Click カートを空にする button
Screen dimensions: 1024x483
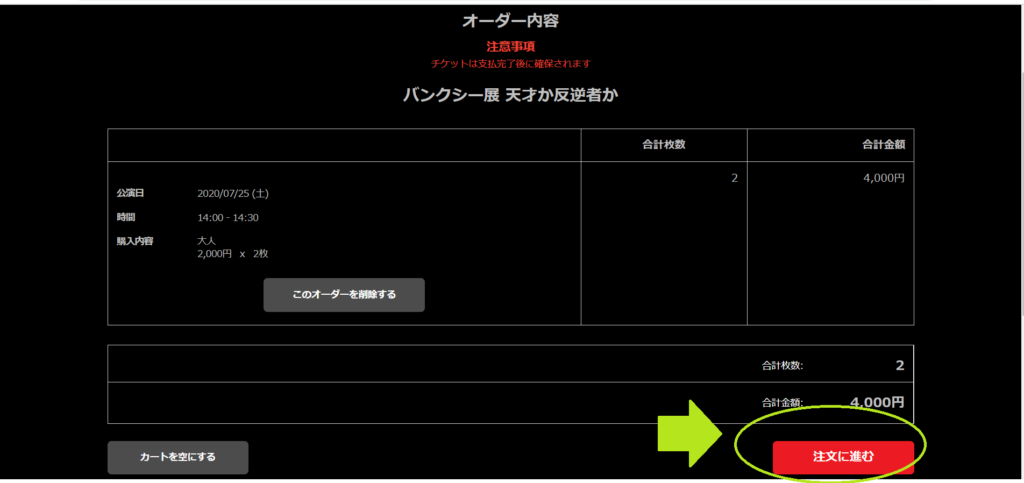178,457
